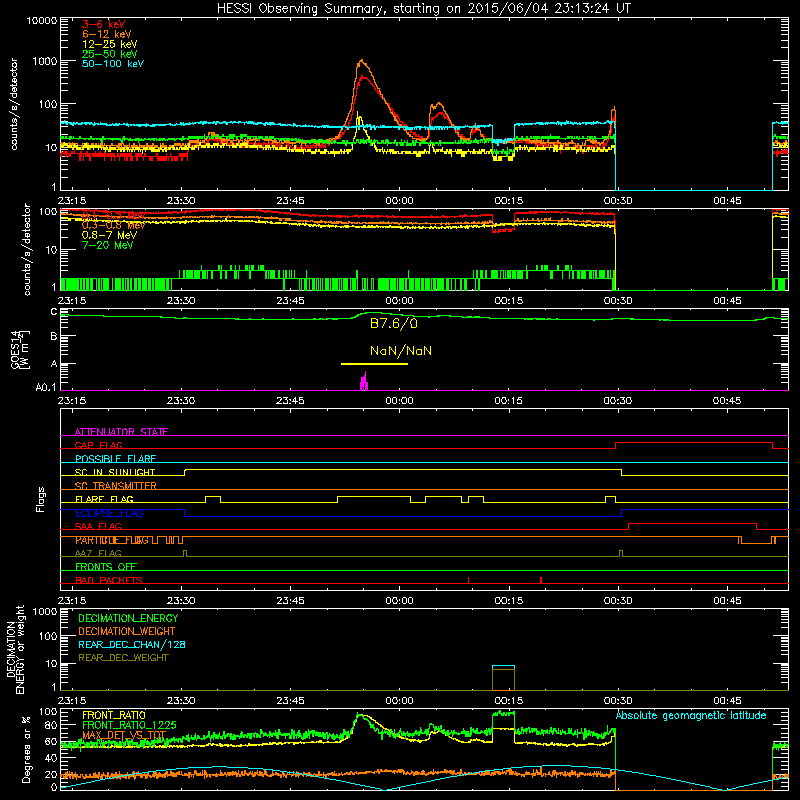Click the Degrees or % axis title
Image resolution: width=800 pixels, height=800 pixels.
(26, 749)
